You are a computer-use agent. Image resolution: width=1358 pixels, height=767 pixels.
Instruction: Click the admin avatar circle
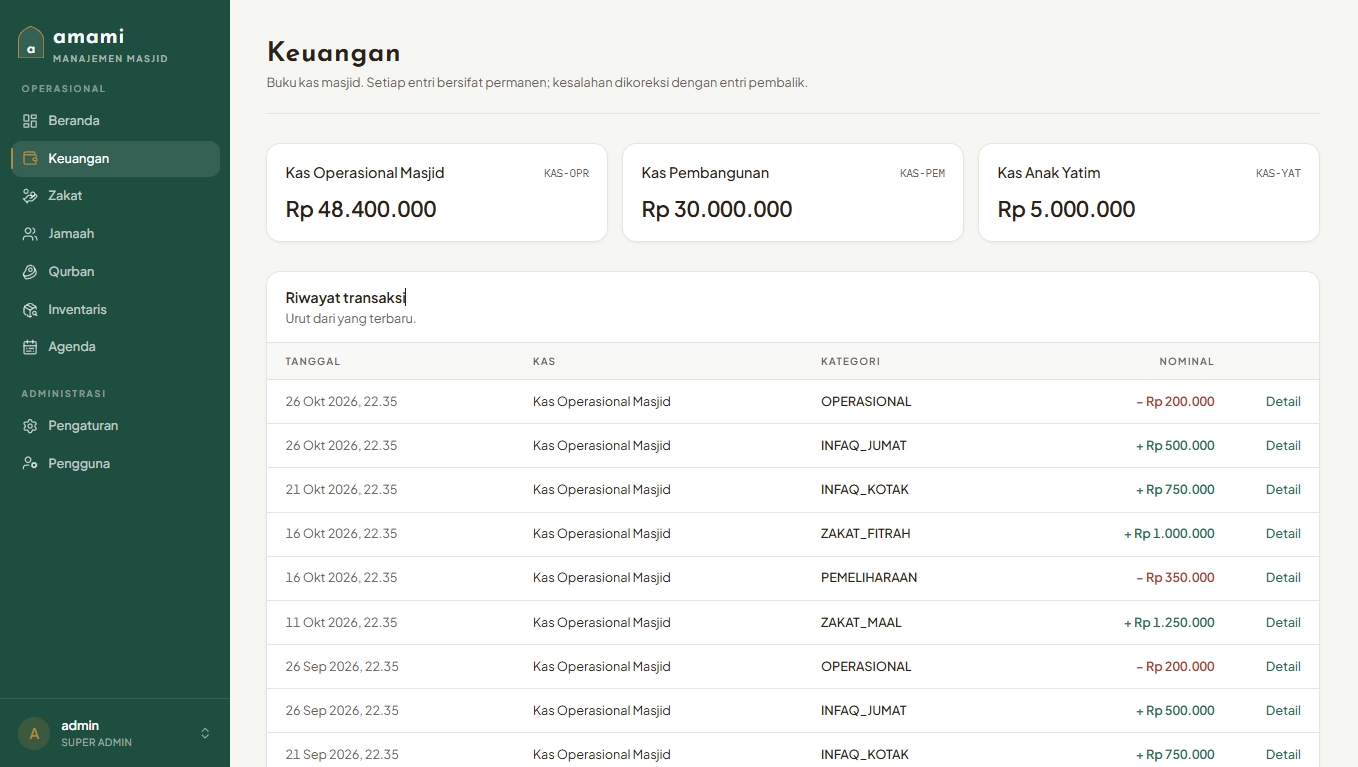[x=34, y=733]
